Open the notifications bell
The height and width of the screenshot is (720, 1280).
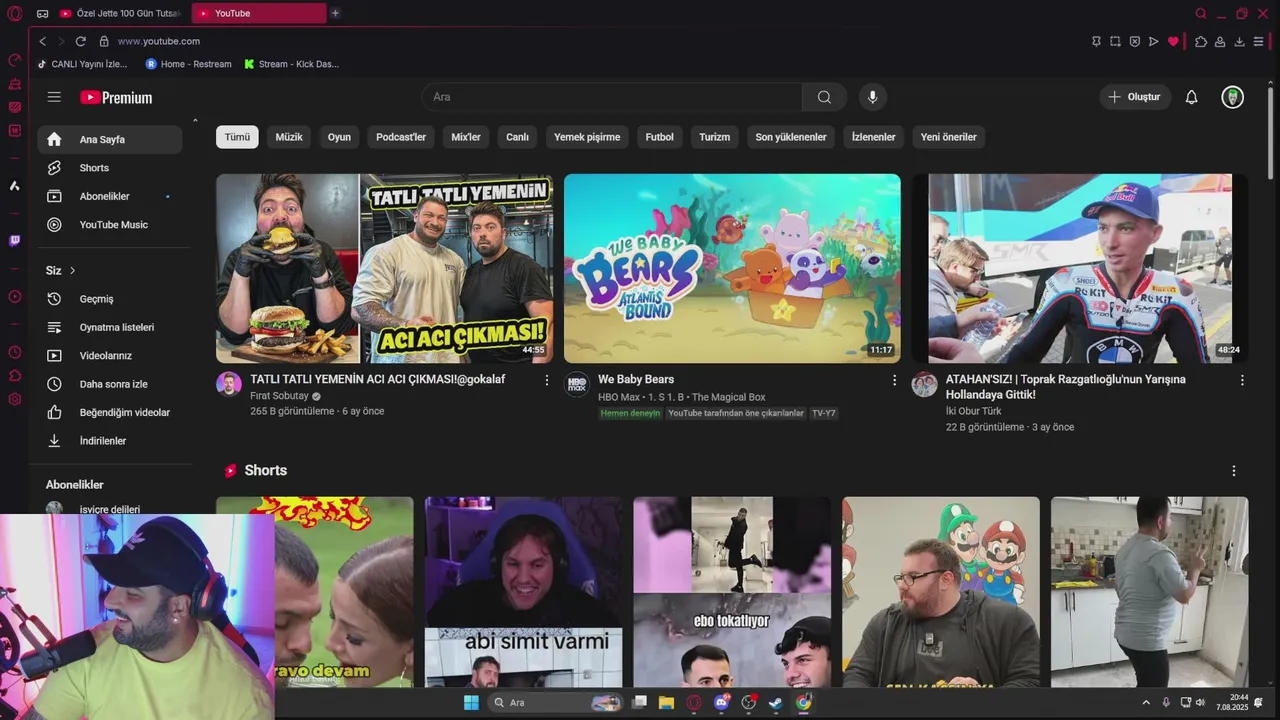tap(1191, 97)
